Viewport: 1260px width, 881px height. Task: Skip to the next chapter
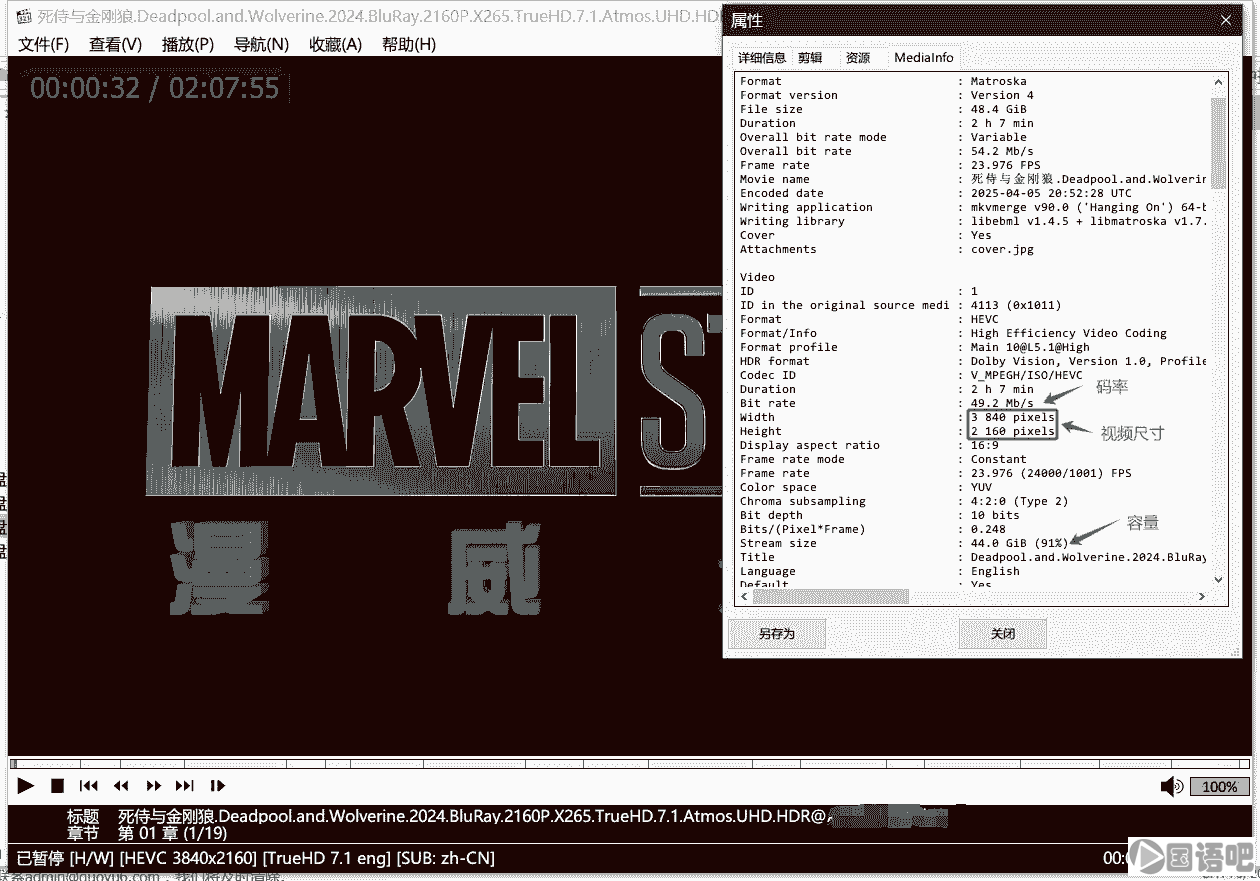[185, 786]
